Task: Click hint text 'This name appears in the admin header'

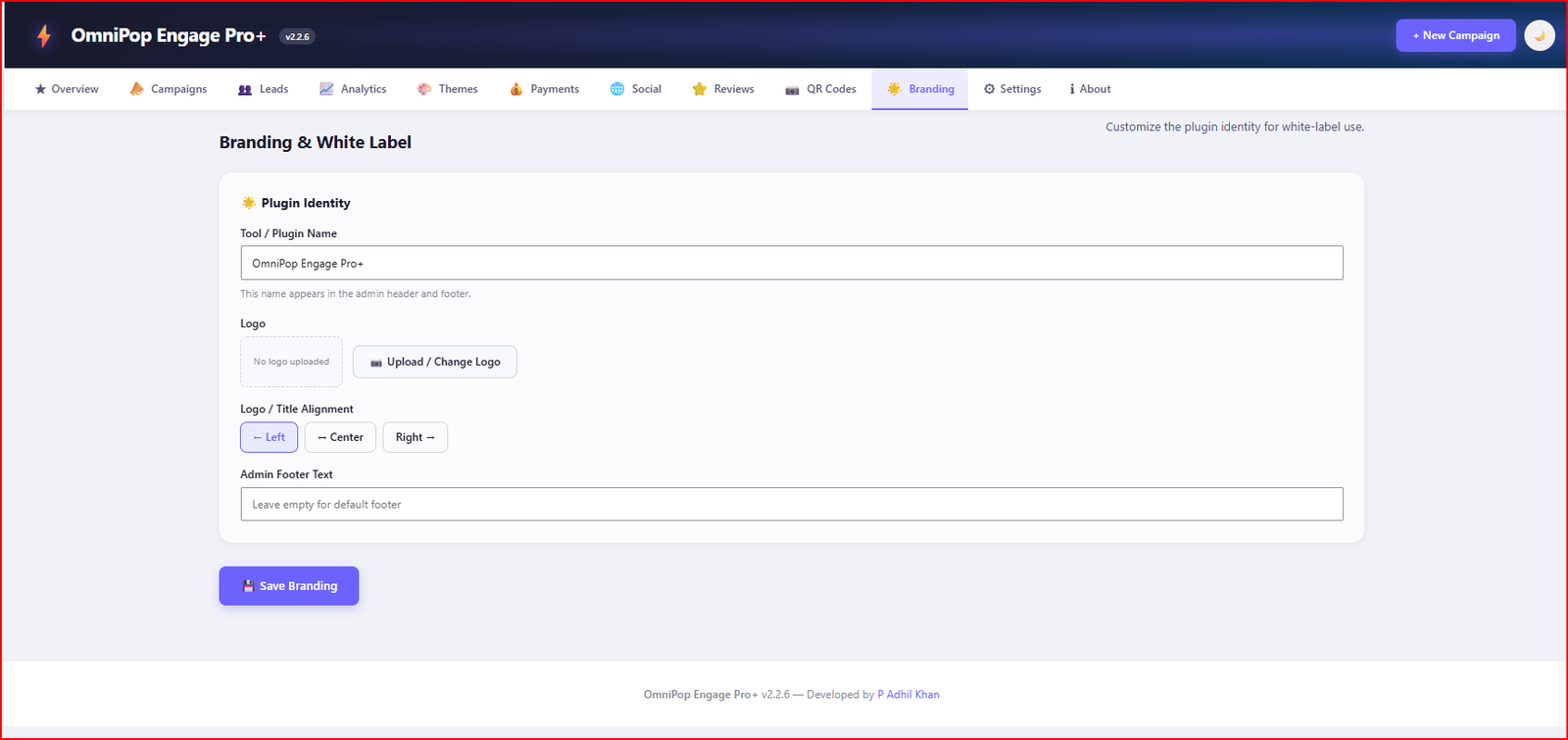Action: 356,294
